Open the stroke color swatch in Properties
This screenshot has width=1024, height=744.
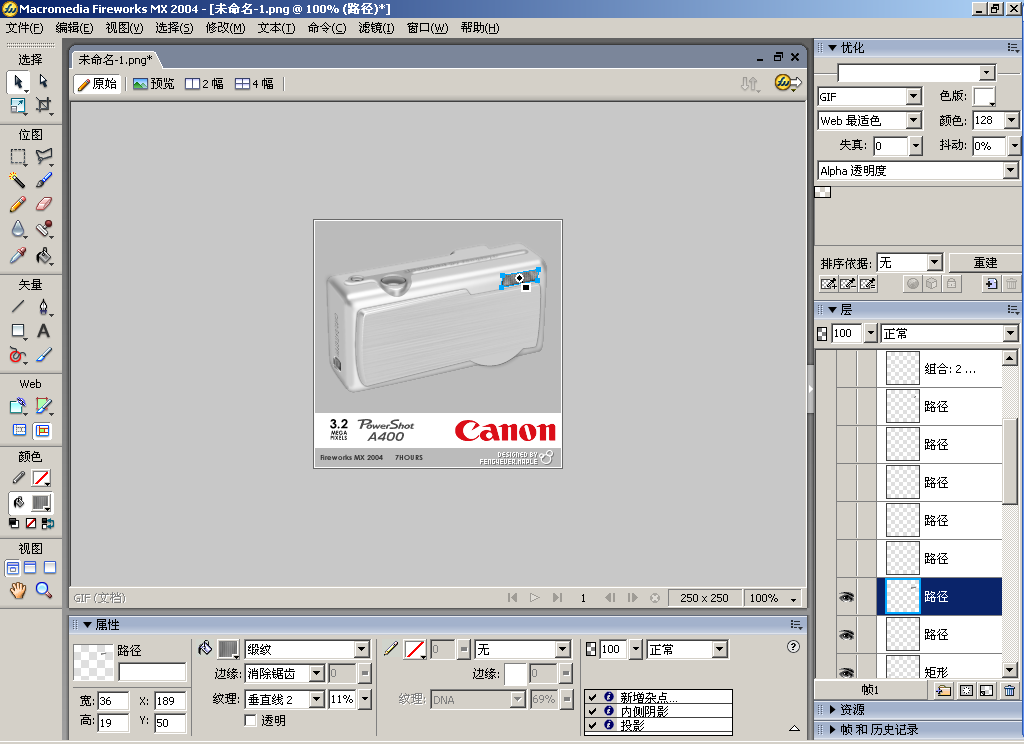tap(415, 649)
